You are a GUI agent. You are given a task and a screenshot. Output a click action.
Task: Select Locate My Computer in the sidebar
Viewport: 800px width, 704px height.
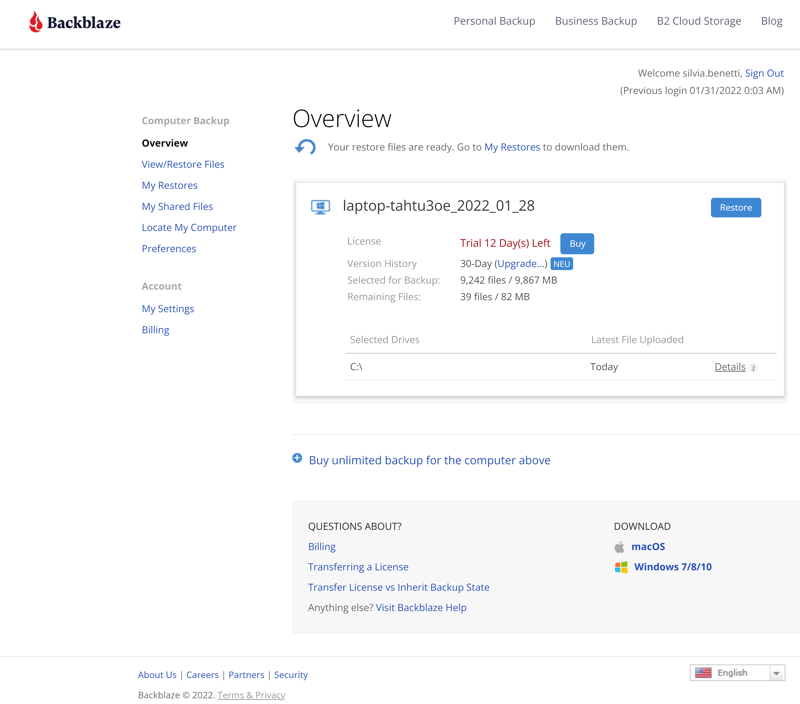pyautogui.click(x=189, y=228)
